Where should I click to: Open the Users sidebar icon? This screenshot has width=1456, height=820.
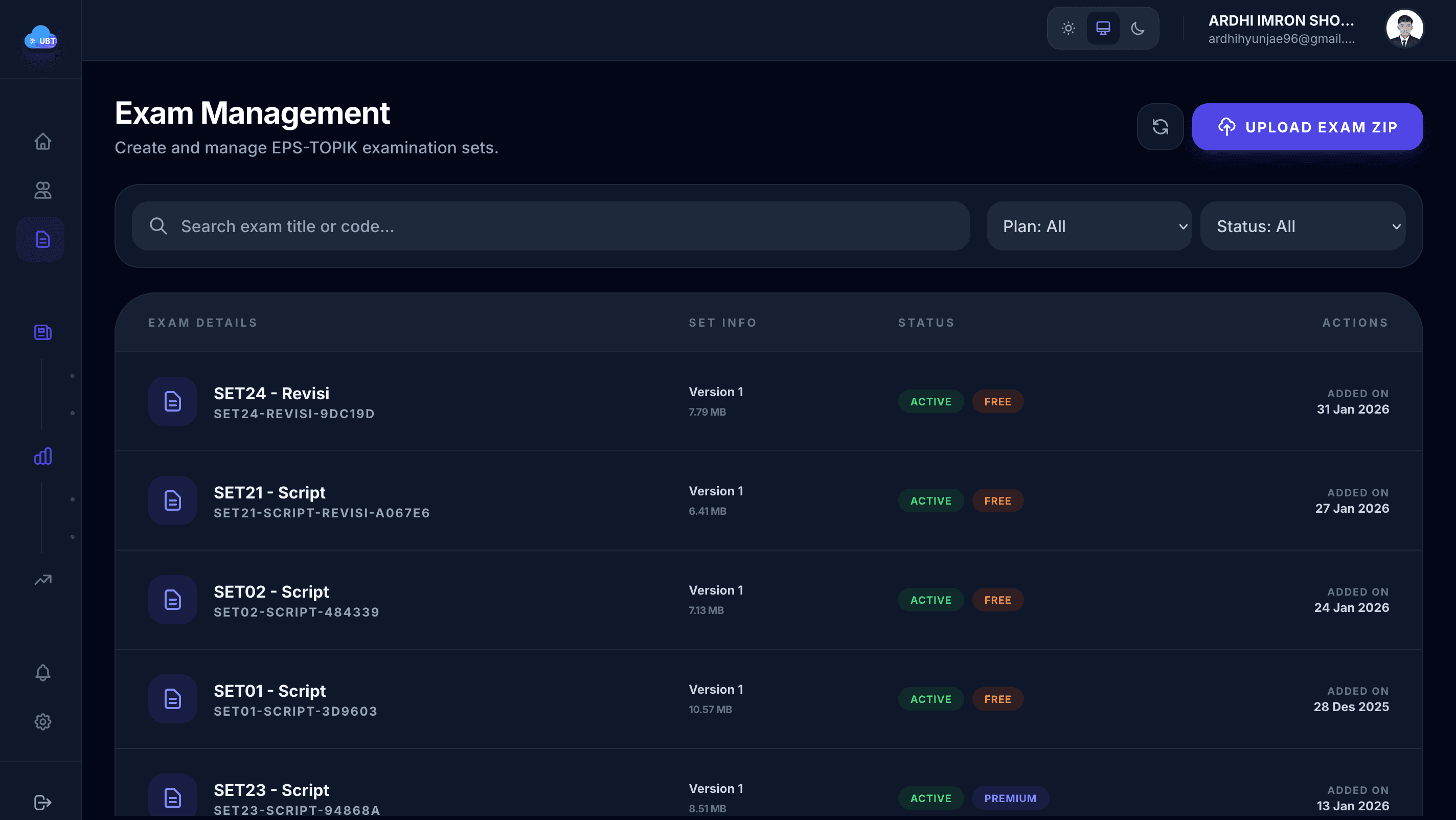(x=42, y=191)
